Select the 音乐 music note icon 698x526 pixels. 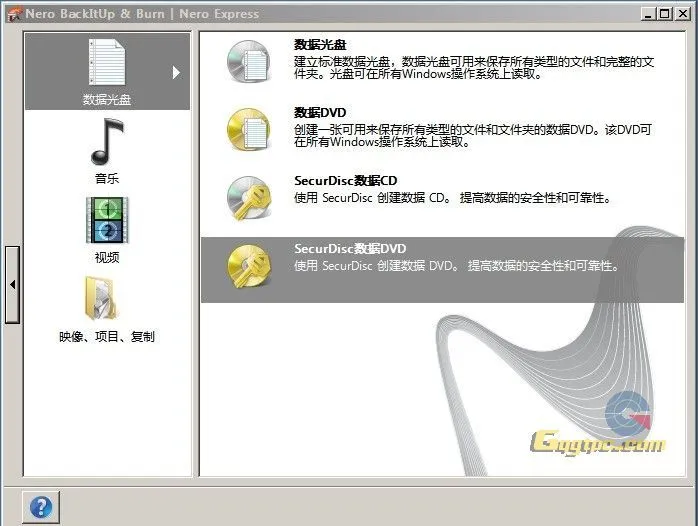coord(107,141)
